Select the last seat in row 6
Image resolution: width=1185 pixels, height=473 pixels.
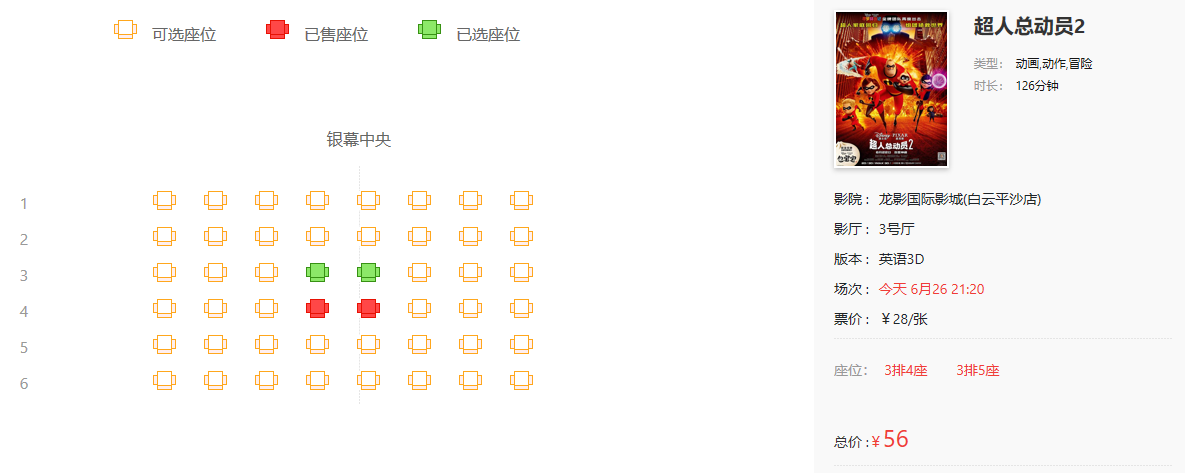[521, 380]
